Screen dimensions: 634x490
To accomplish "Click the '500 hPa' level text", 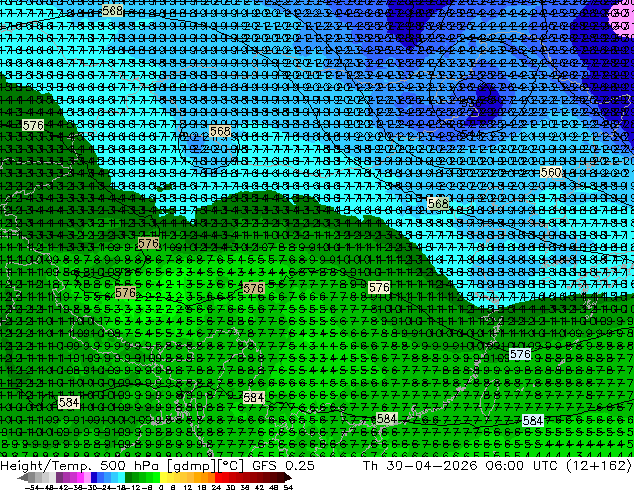I will (x=129, y=466).
